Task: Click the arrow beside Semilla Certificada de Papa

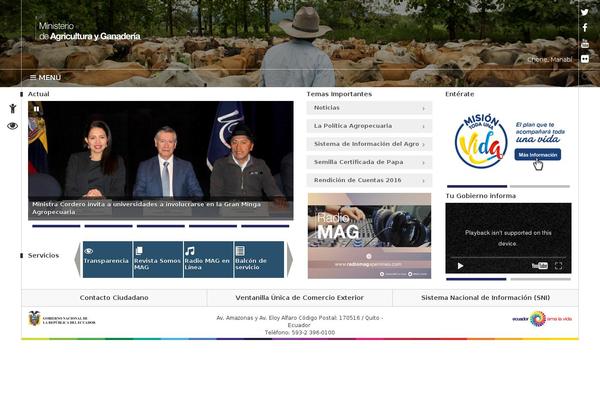Action: click(424, 163)
